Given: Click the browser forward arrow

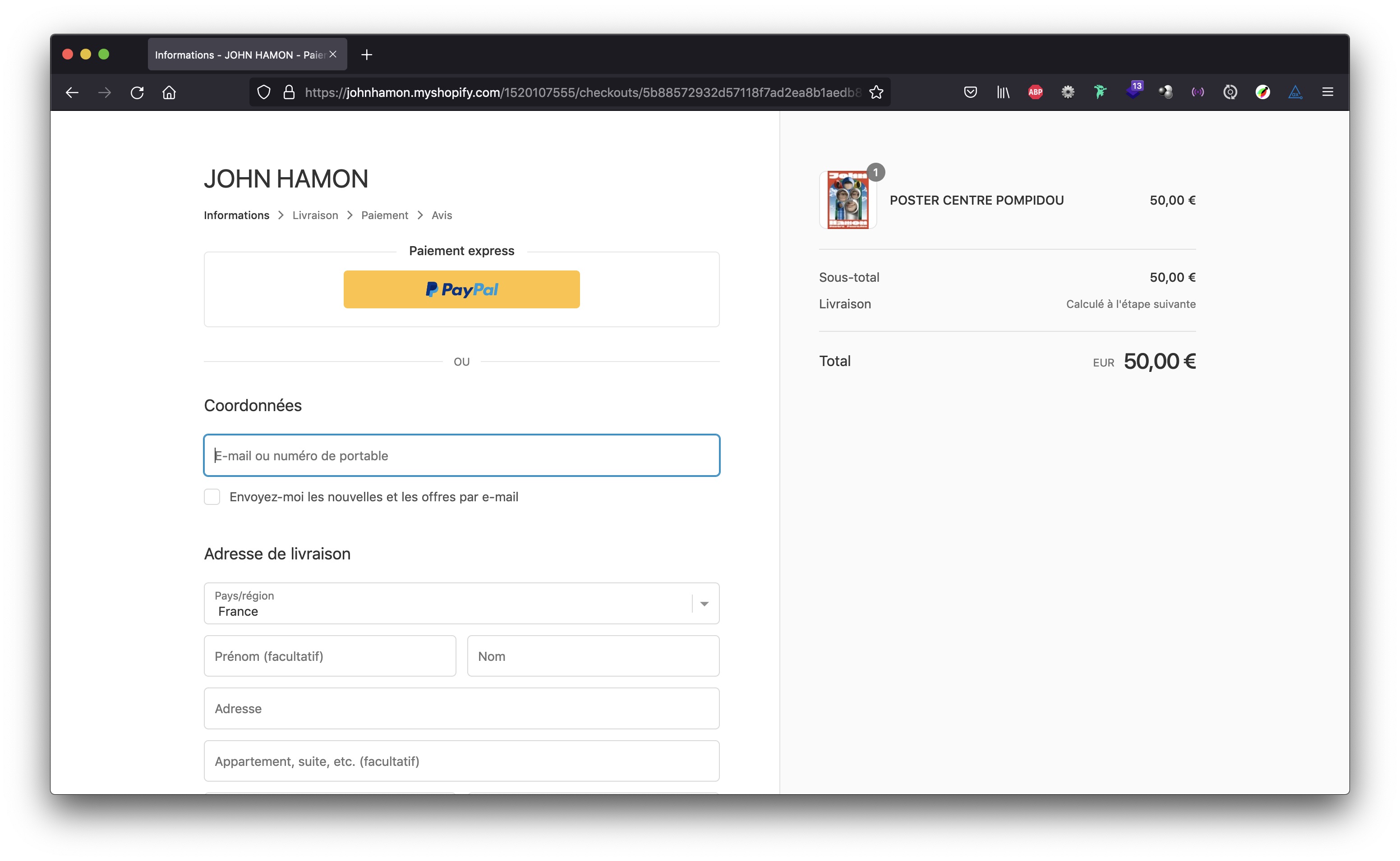Looking at the screenshot, I should (104, 92).
